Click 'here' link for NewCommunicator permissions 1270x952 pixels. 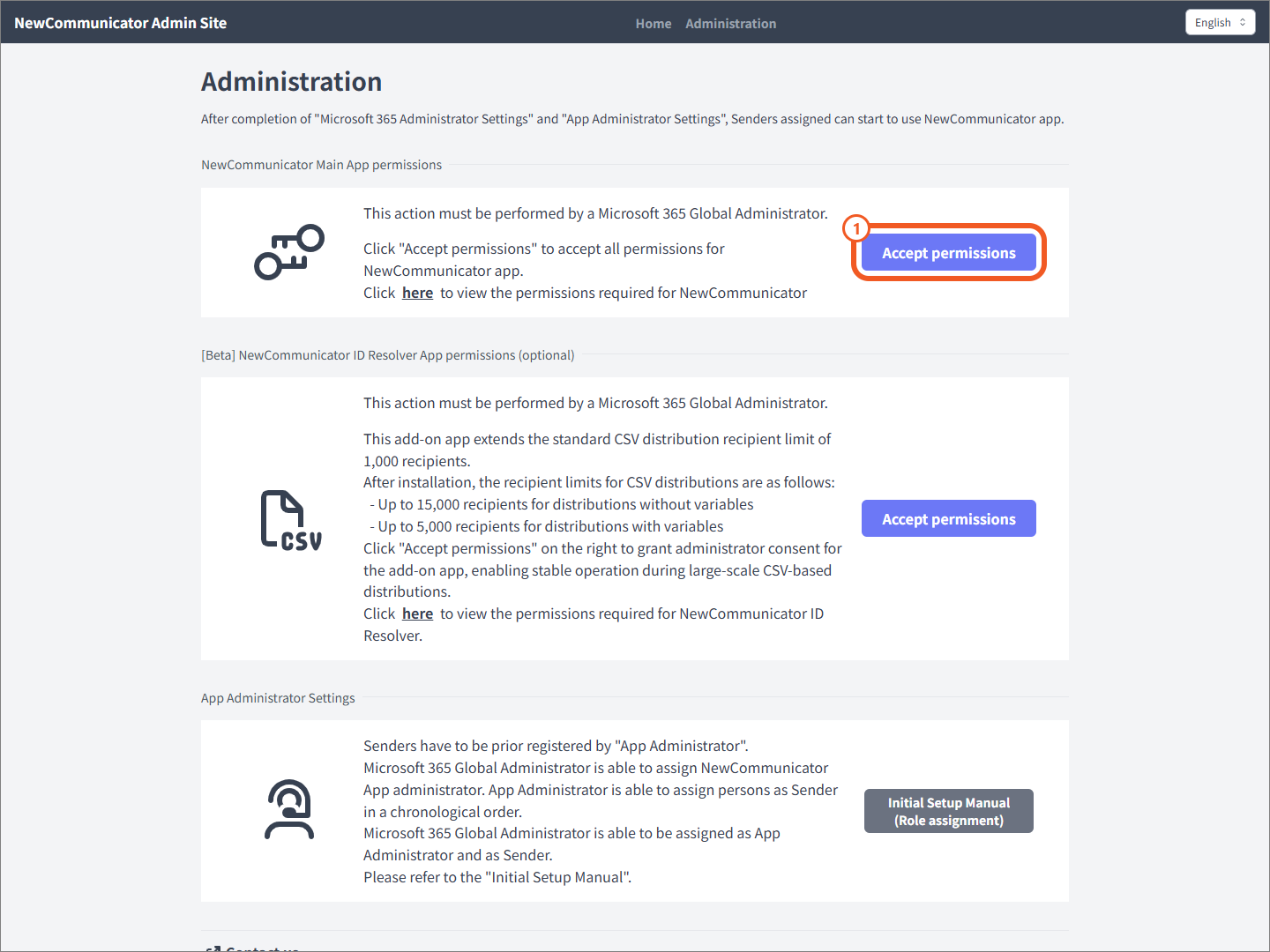click(417, 293)
